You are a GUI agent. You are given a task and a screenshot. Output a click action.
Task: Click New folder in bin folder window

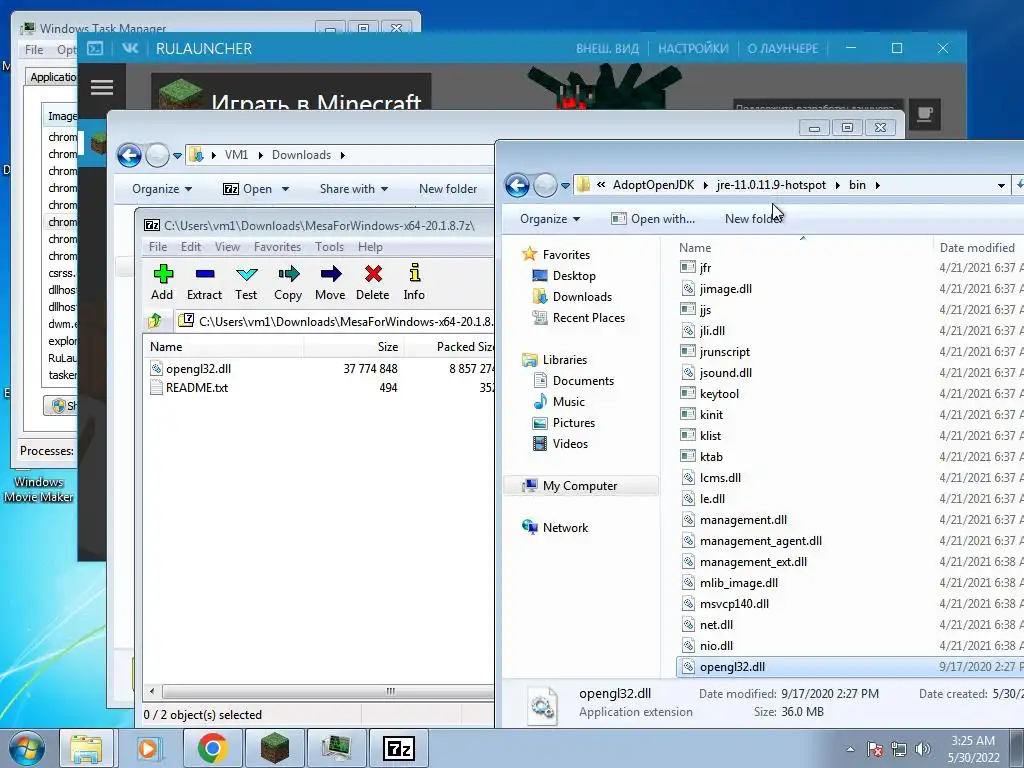click(753, 219)
